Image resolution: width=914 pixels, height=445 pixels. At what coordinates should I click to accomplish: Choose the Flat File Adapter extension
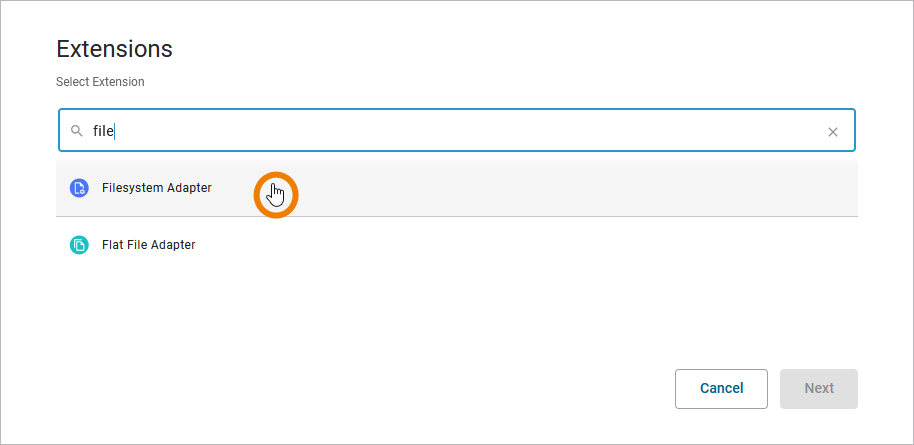coord(148,245)
